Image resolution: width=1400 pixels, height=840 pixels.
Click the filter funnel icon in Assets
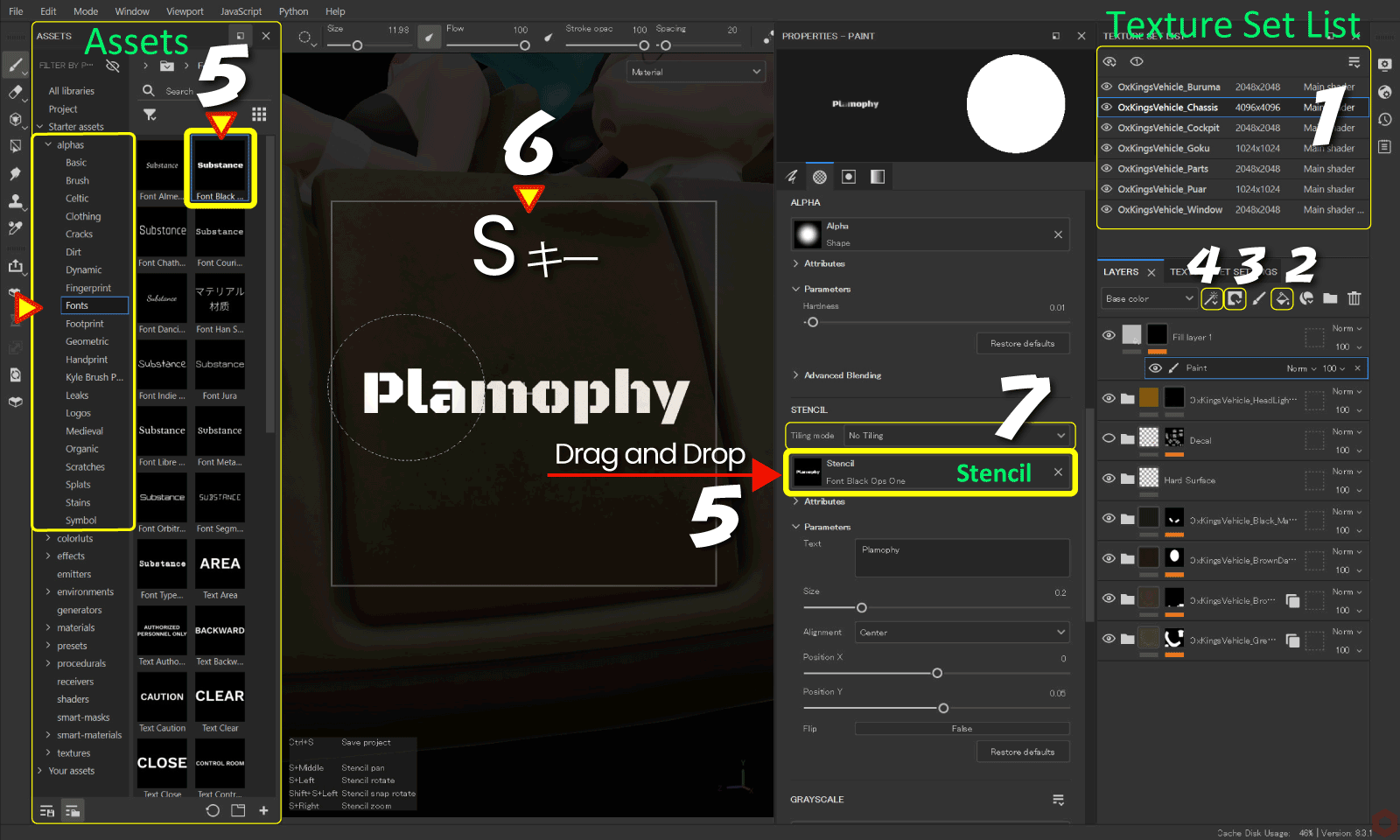[x=150, y=115]
